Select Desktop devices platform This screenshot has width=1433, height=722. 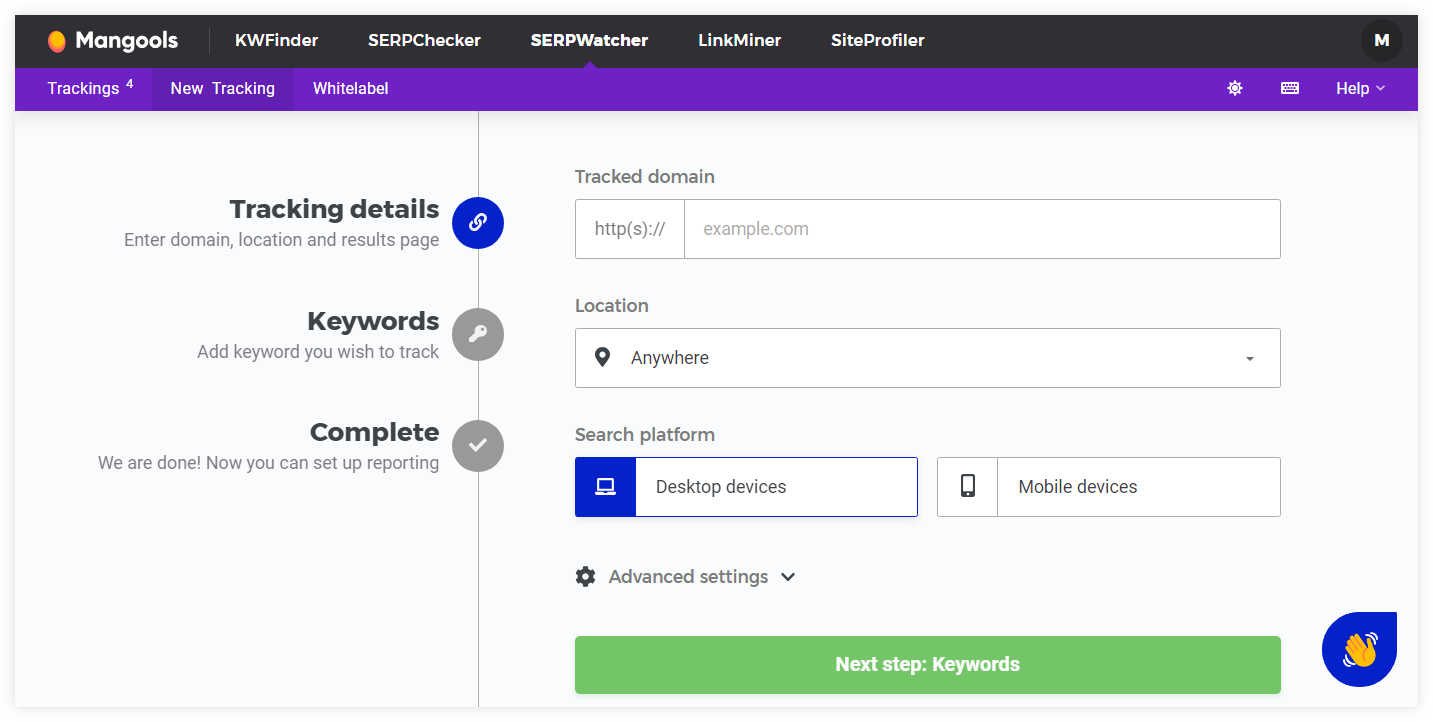click(x=746, y=487)
